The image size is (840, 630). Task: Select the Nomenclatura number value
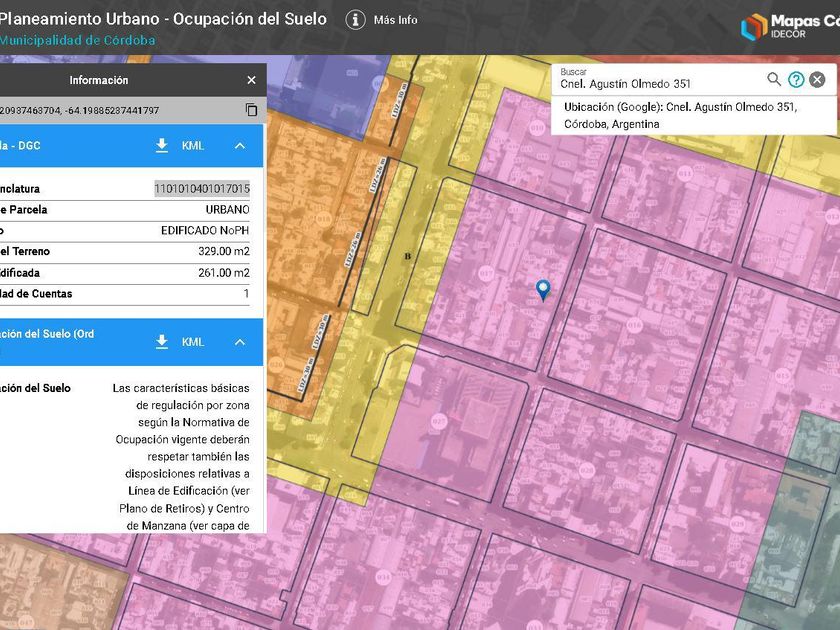pos(202,188)
